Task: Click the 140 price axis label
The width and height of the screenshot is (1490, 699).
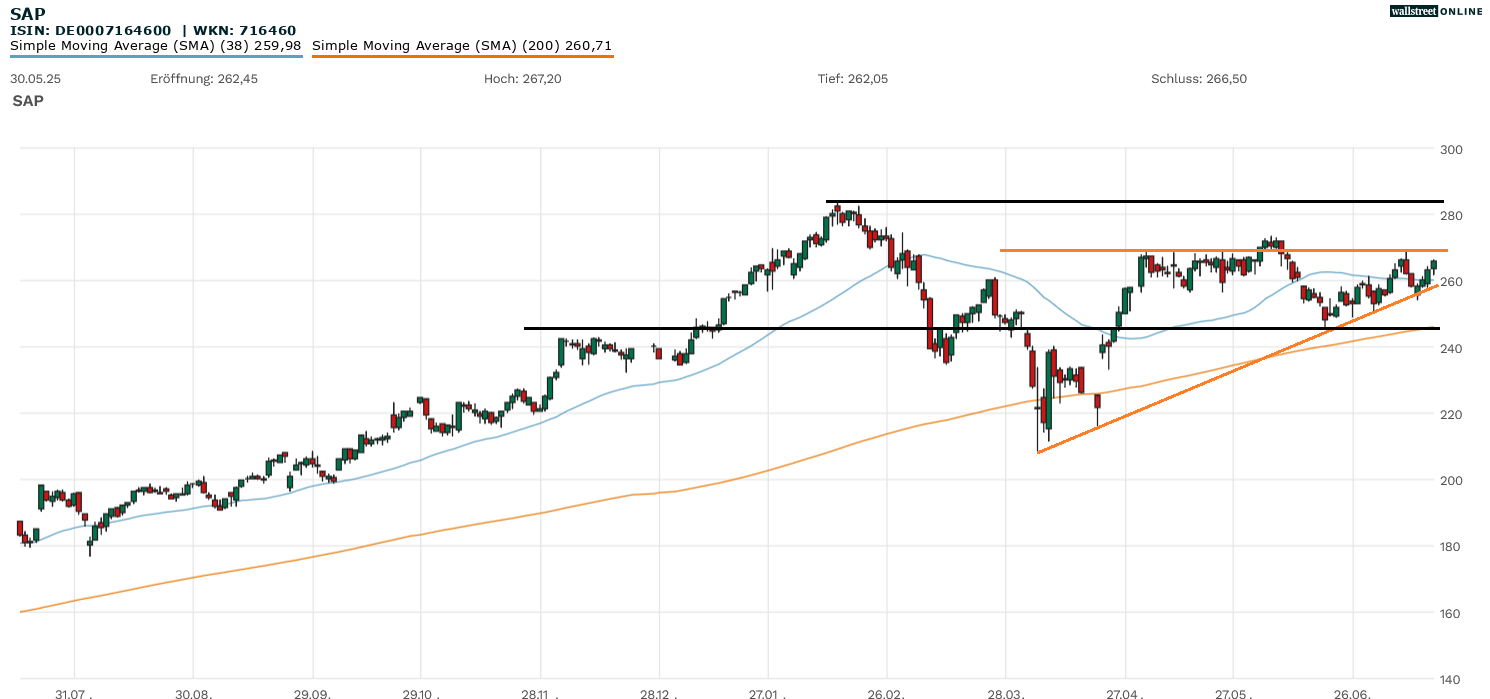Action: click(x=1451, y=679)
